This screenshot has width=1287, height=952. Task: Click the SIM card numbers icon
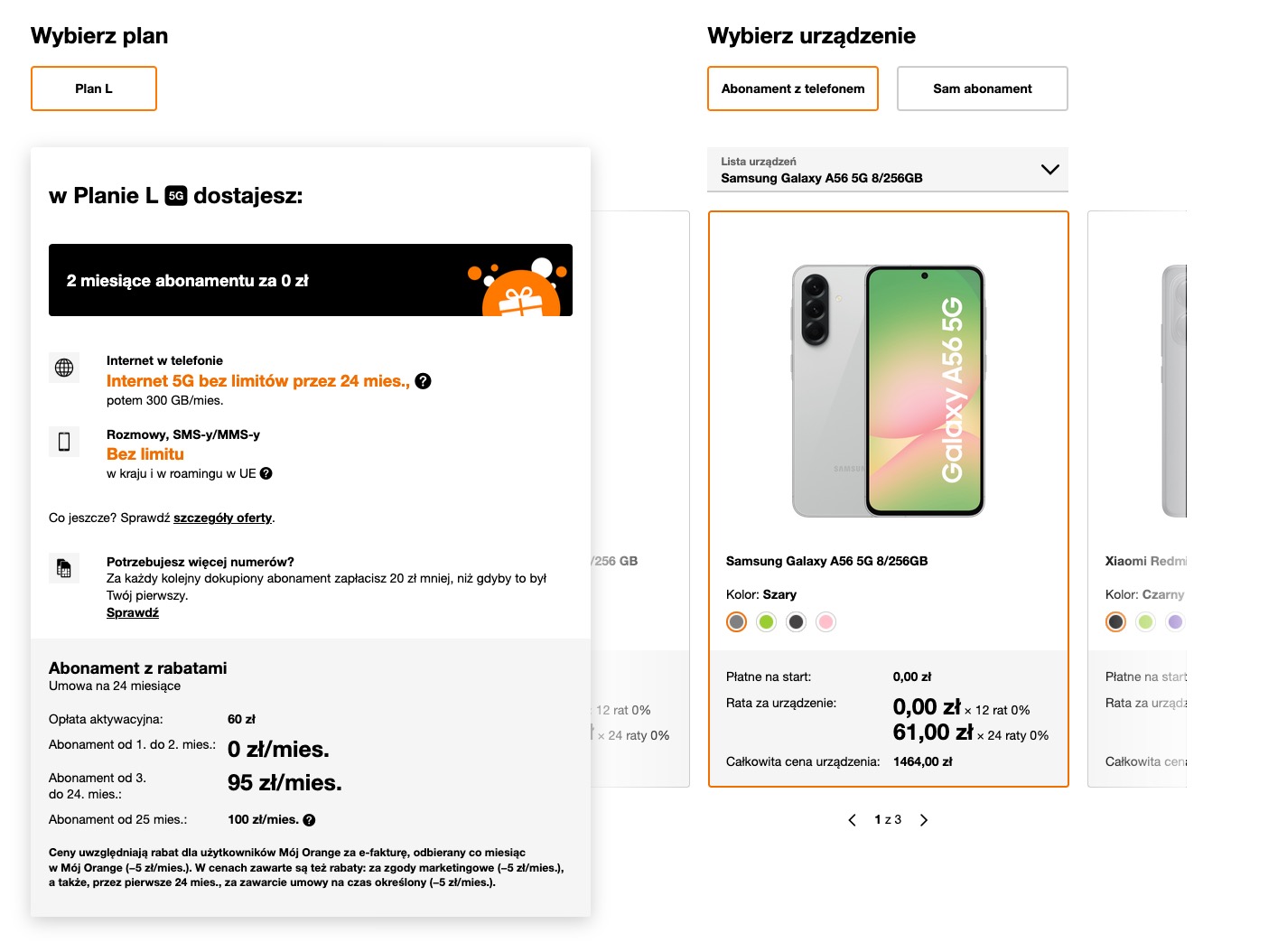tap(64, 568)
